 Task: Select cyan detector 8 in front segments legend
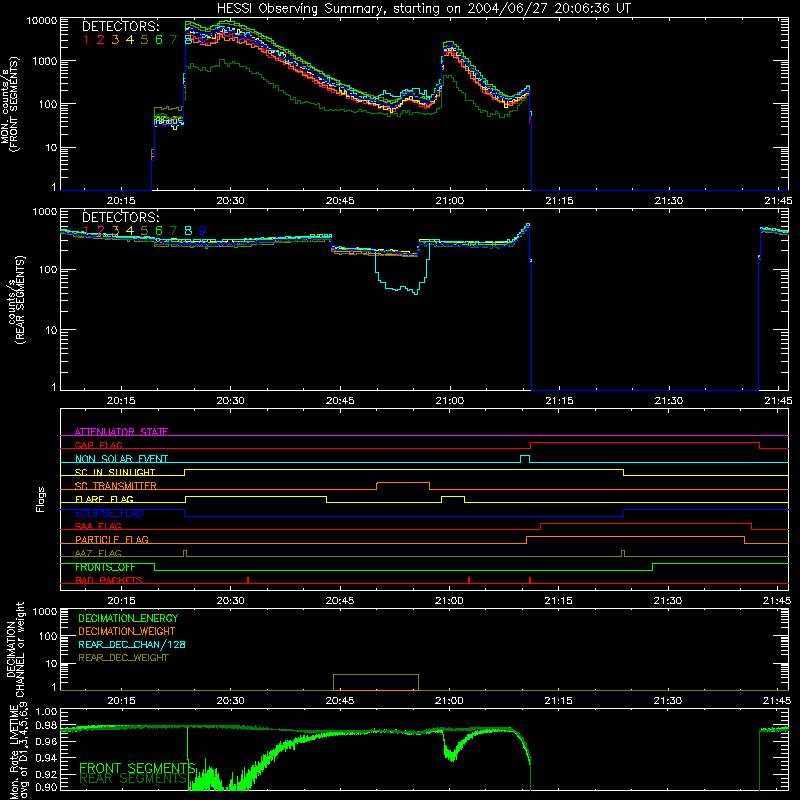[x=188, y=40]
